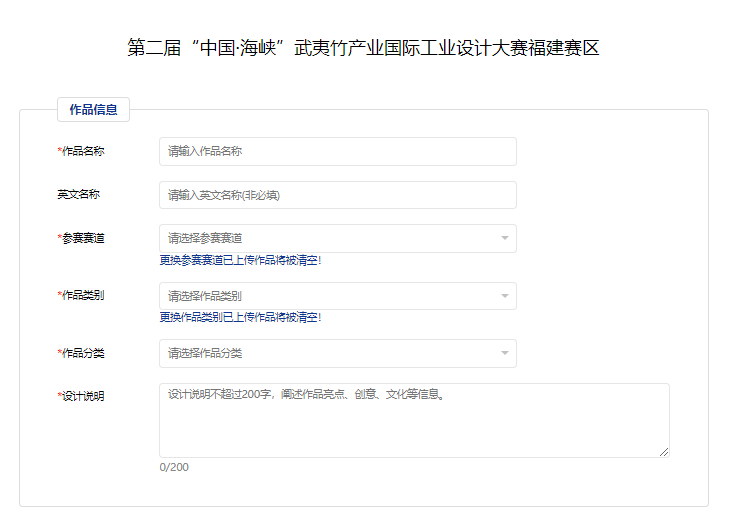Screen dimensions: 730x524
Task: Click the 0/200 character counter
Action: (x=174, y=467)
